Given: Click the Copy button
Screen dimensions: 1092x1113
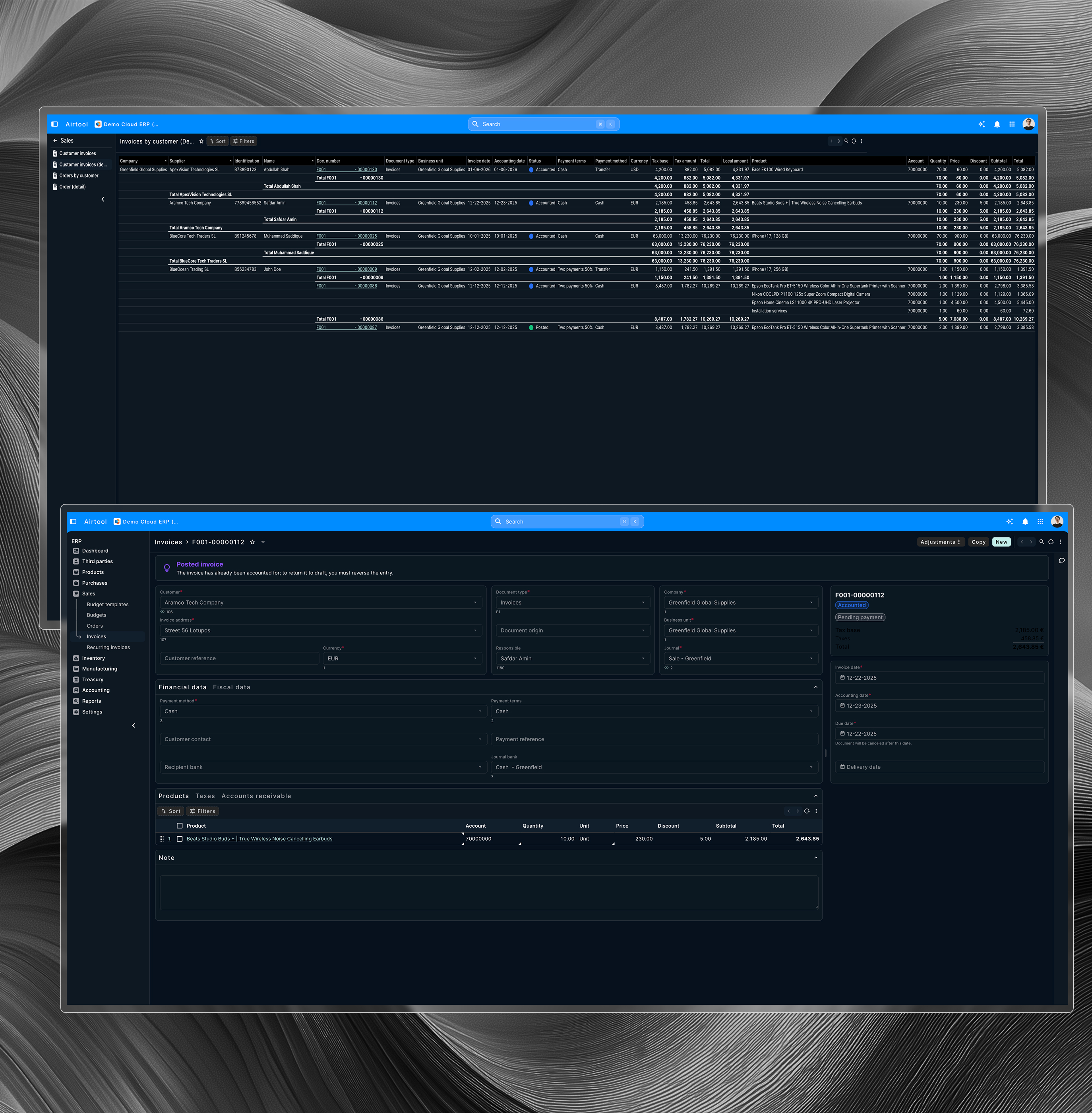Looking at the screenshot, I should coord(978,542).
